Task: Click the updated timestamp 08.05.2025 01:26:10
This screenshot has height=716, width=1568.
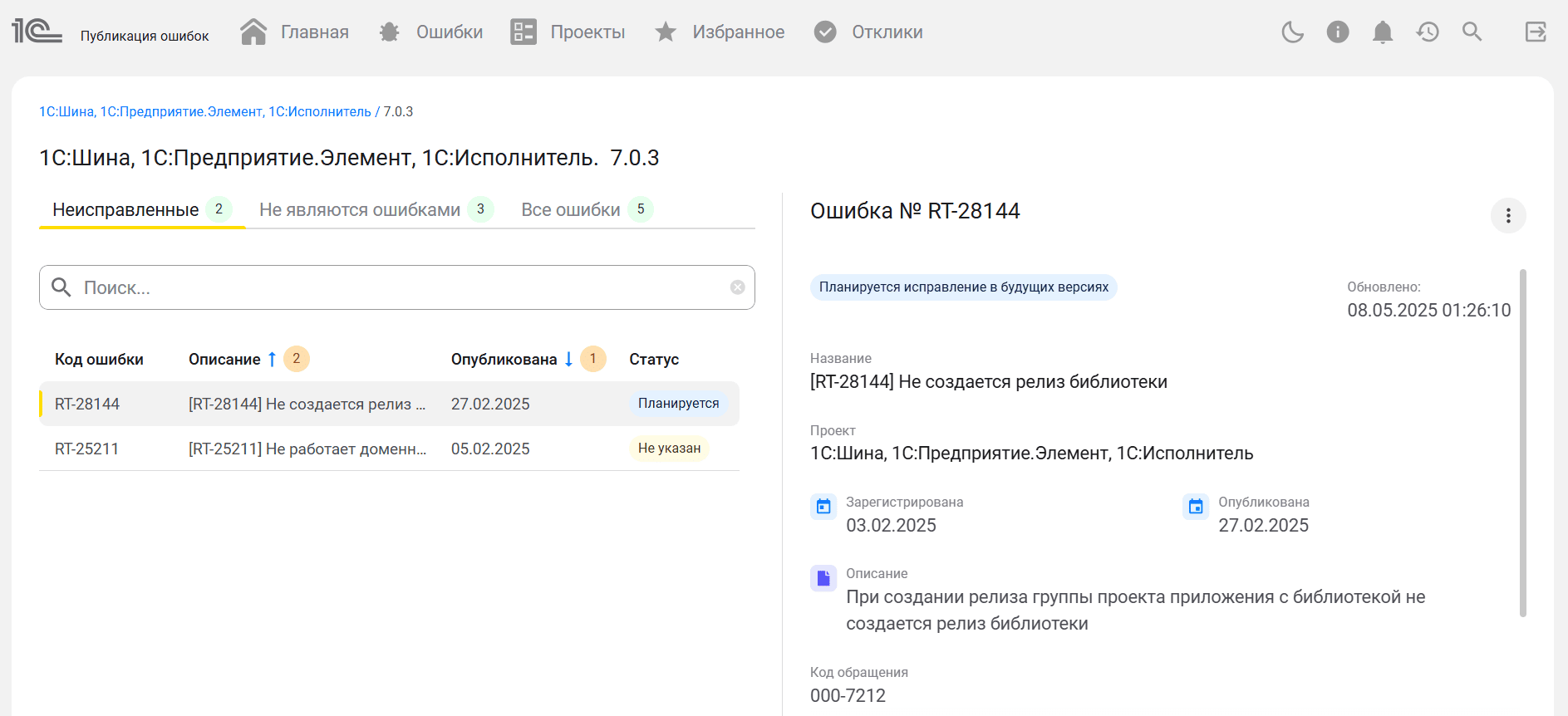Action: click(1429, 310)
